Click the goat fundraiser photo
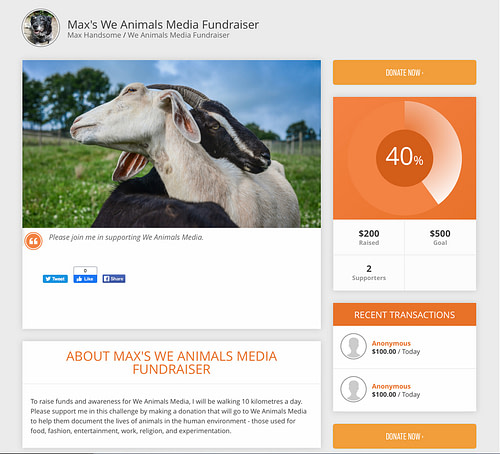 point(172,144)
